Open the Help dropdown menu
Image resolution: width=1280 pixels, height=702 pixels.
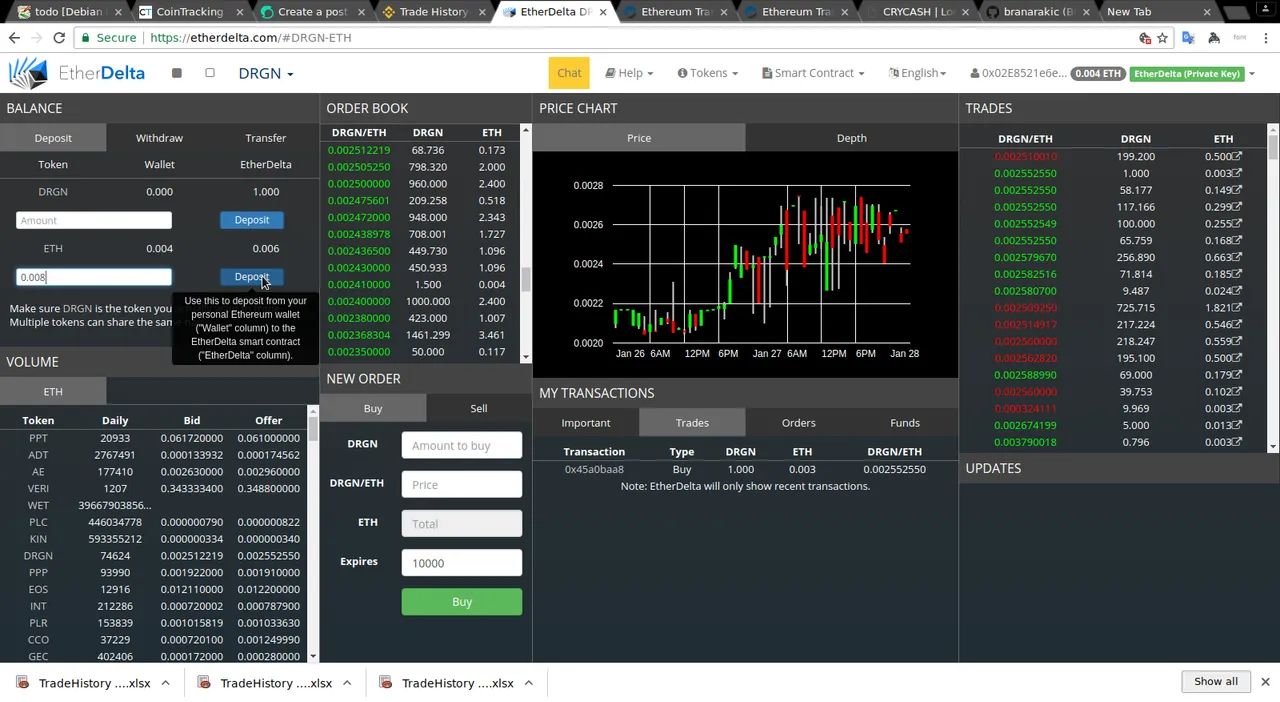(629, 73)
